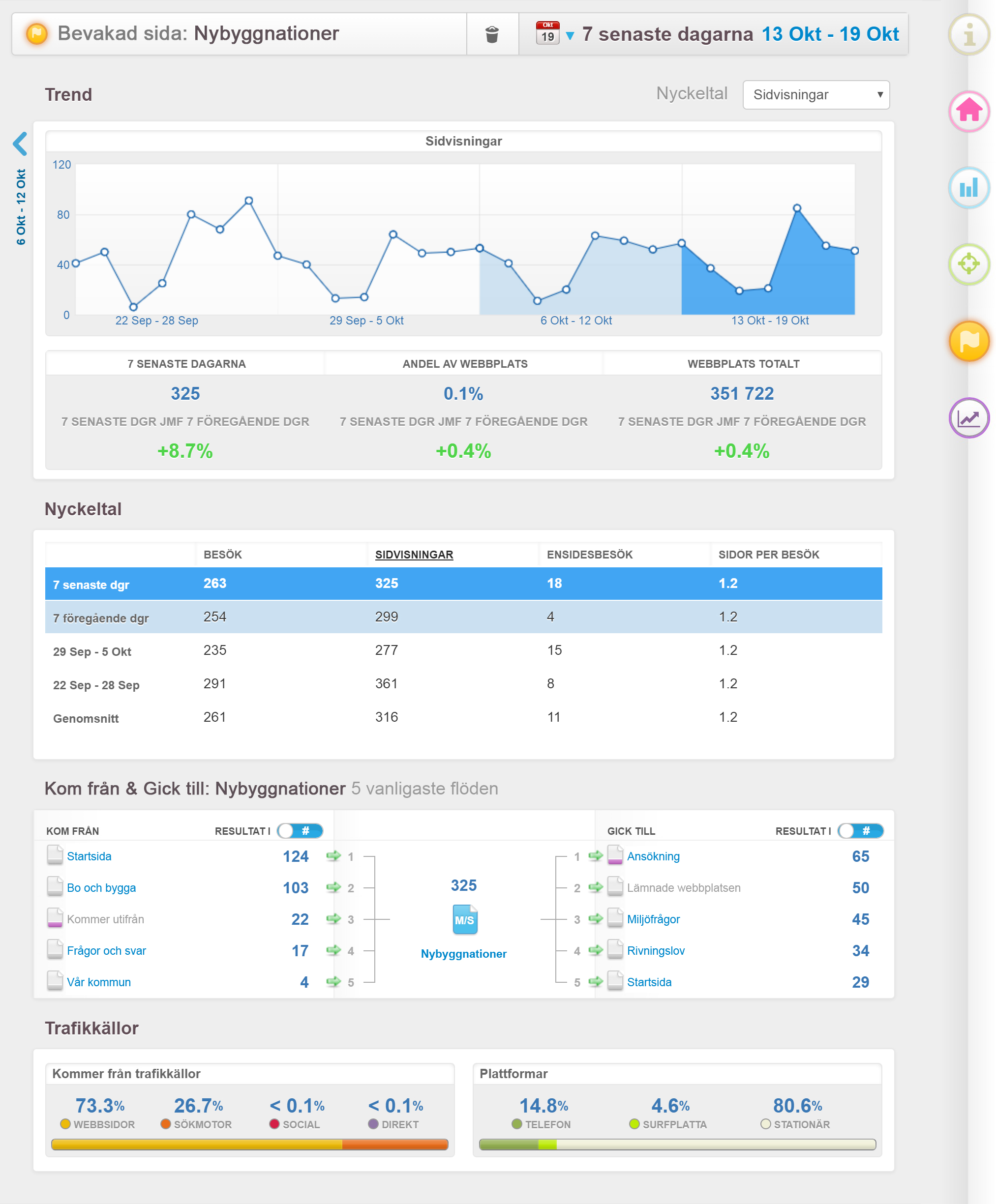Viewport: 996px width, 1204px height.
Task: Select the ANDEL AV WEBBPLATS summary tab
Action: click(464, 363)
